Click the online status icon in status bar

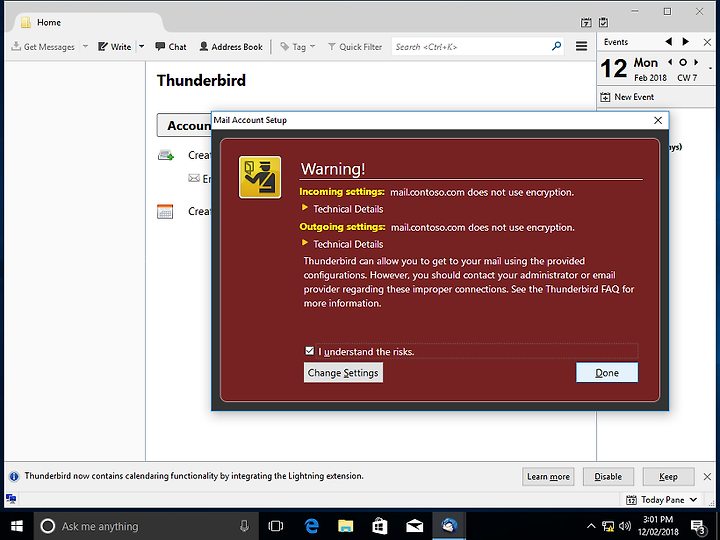click(x=11, y=499)
